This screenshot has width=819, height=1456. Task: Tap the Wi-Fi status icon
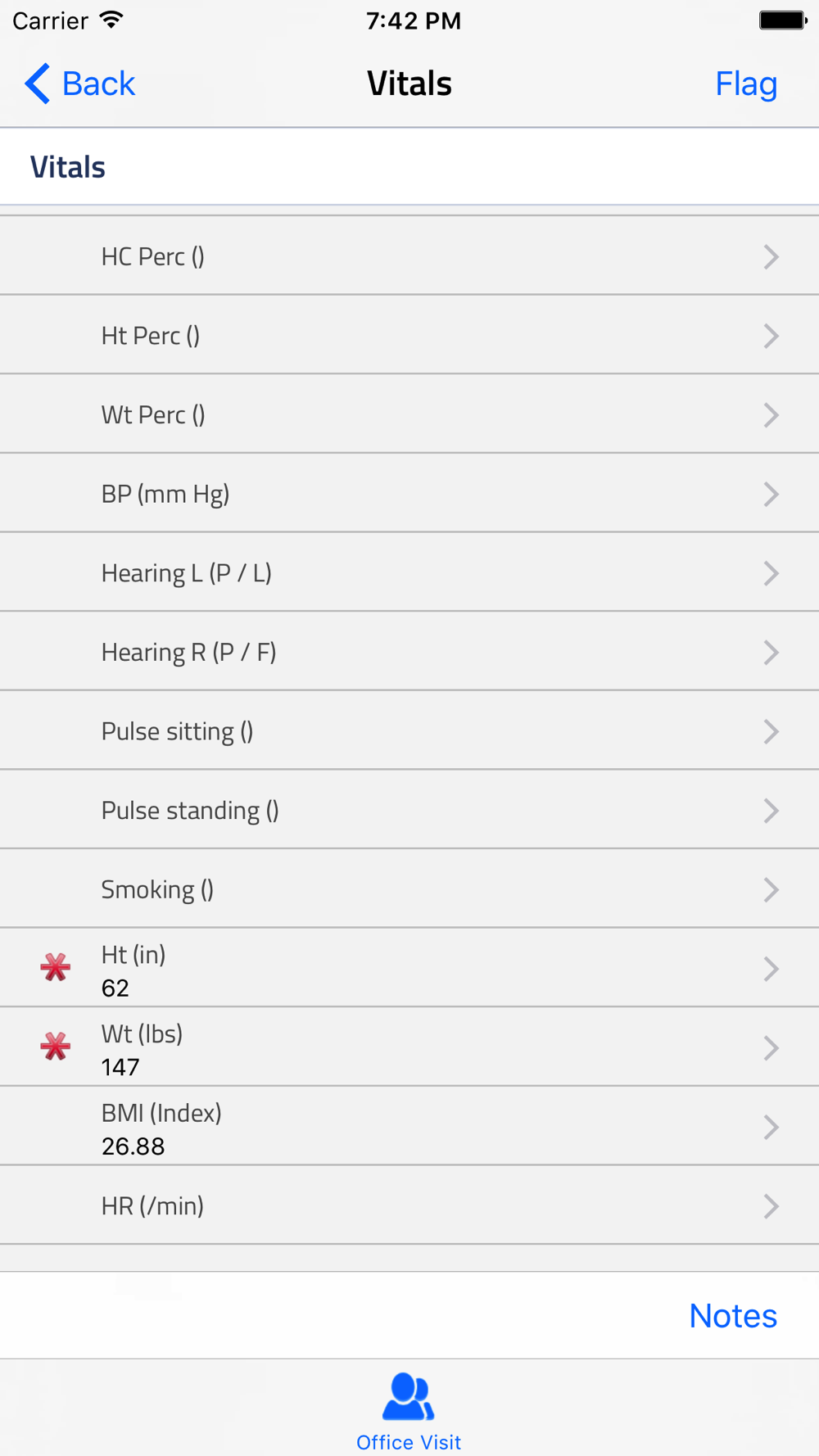(111, 20)
